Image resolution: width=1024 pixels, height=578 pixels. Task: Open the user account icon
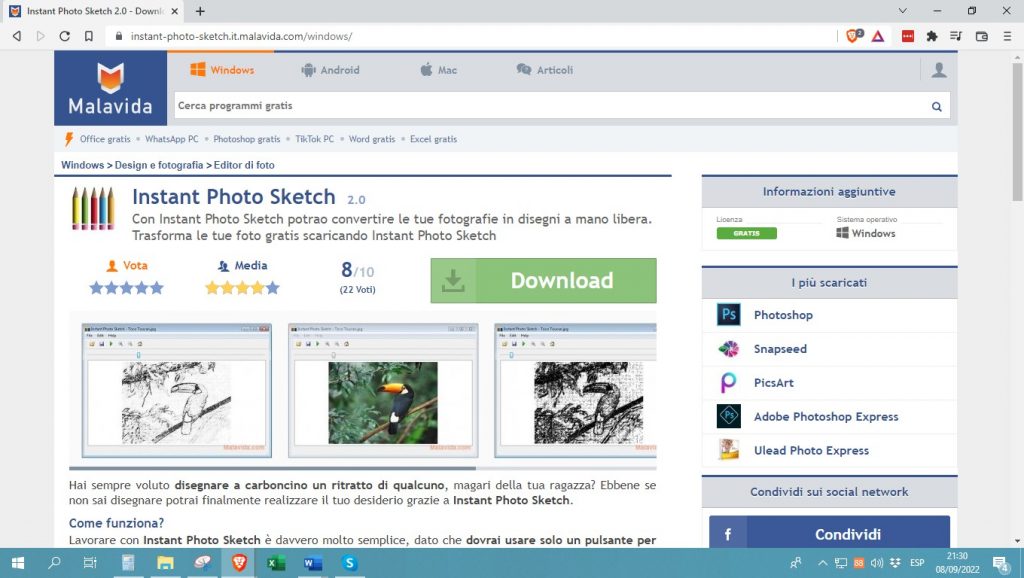(938, 70)
